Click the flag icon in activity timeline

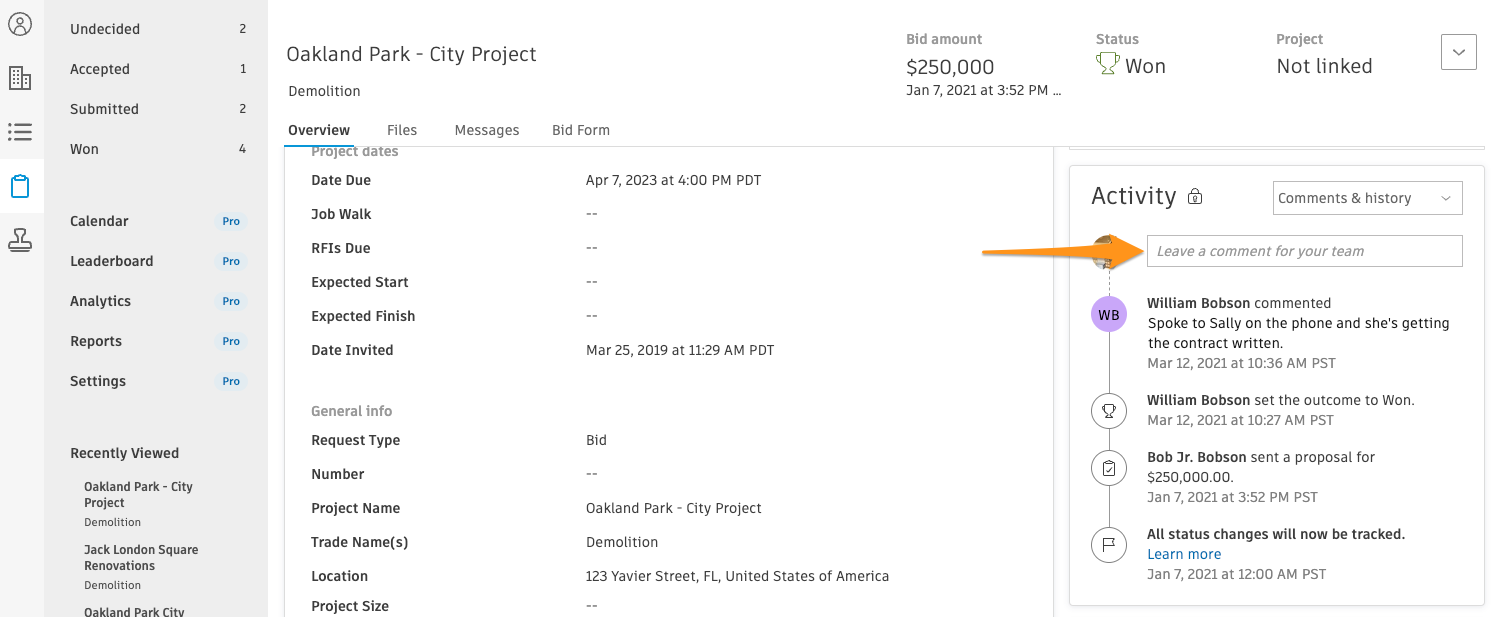pos(1109,545)
